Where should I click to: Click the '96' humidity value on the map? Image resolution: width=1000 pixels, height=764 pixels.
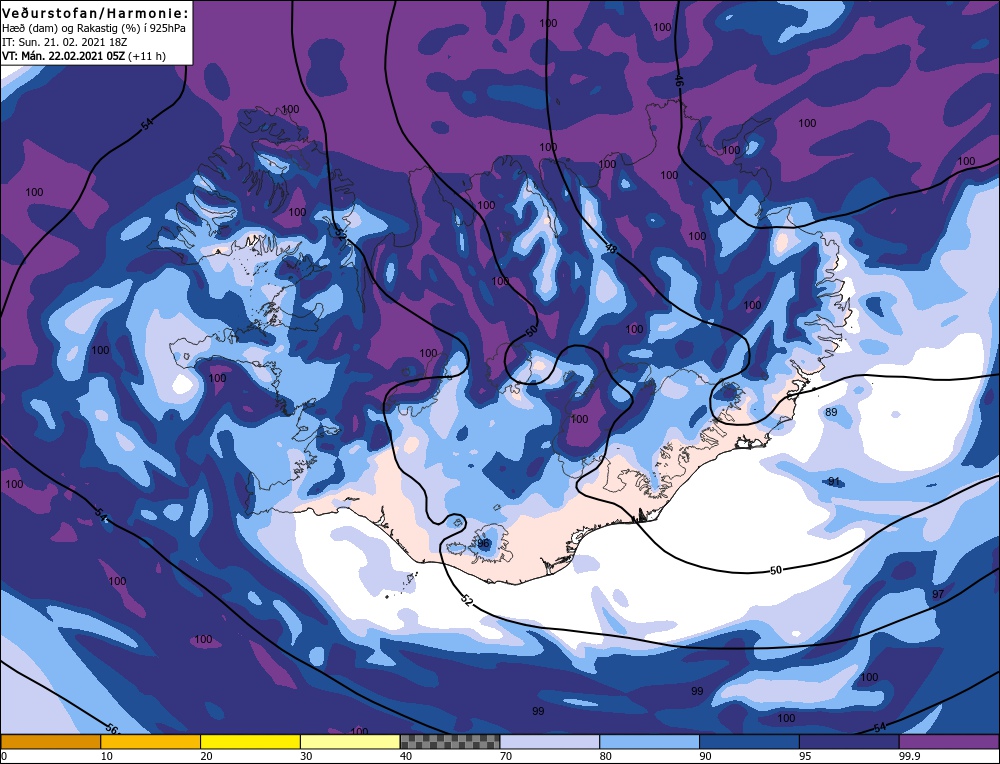pyautogui.click(x=483, y=543)
